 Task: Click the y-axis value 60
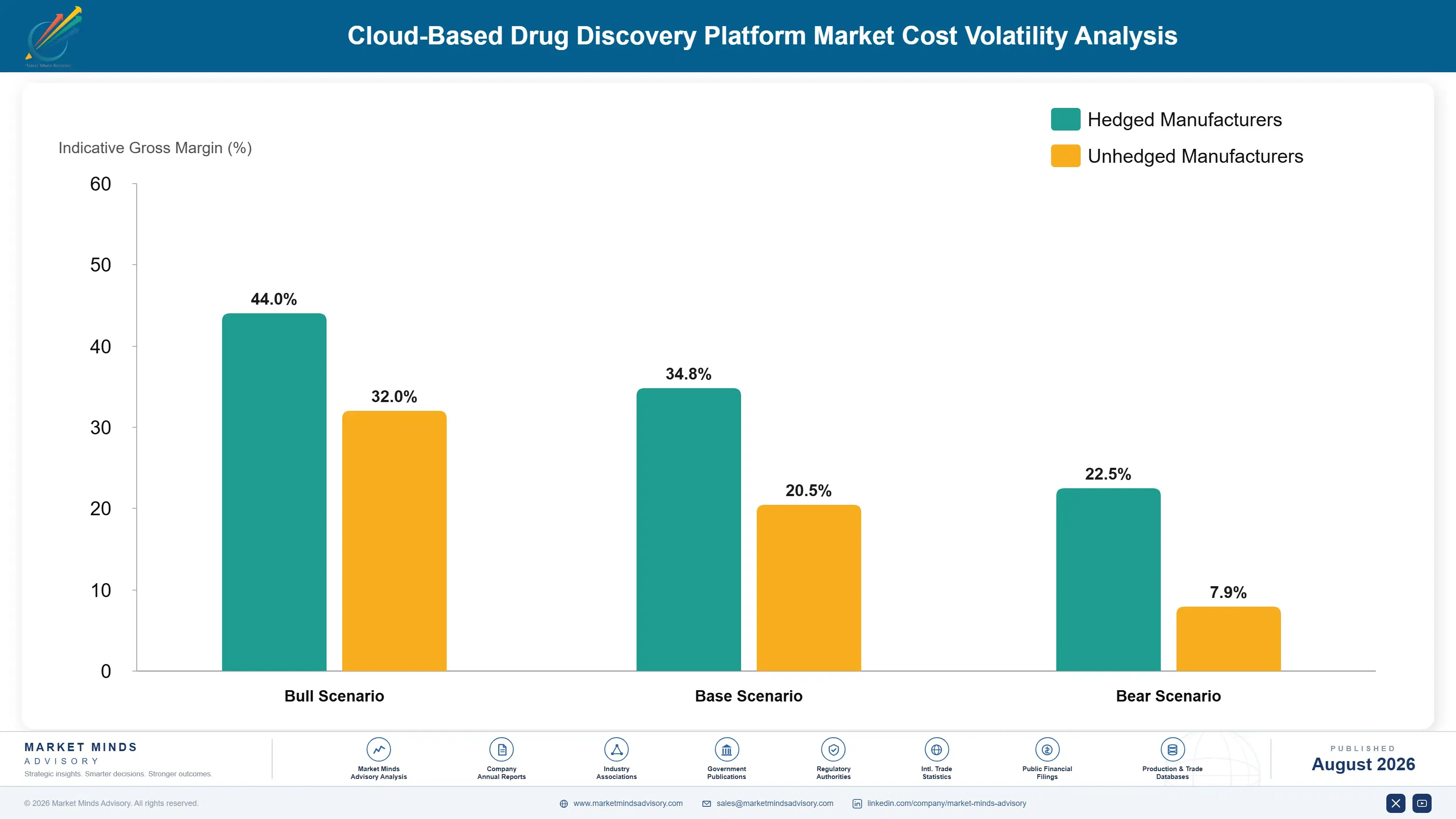[x=101, y=184]
